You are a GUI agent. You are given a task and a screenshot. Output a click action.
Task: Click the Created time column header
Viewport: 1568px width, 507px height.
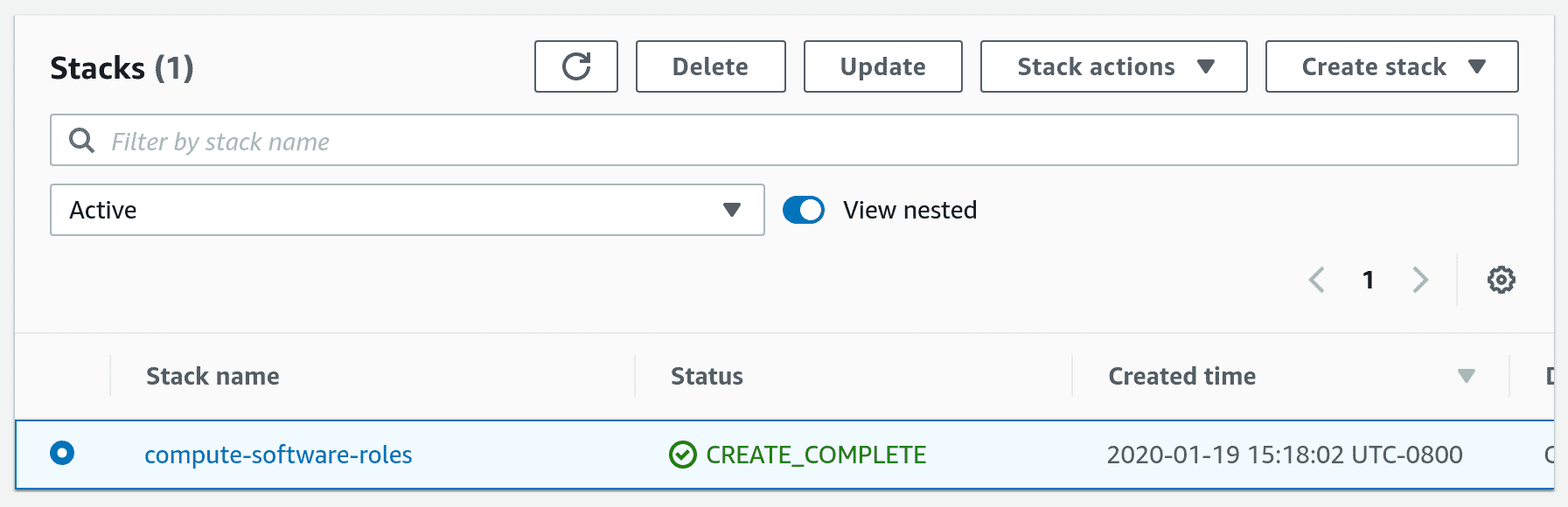[x=1181, y=376]
